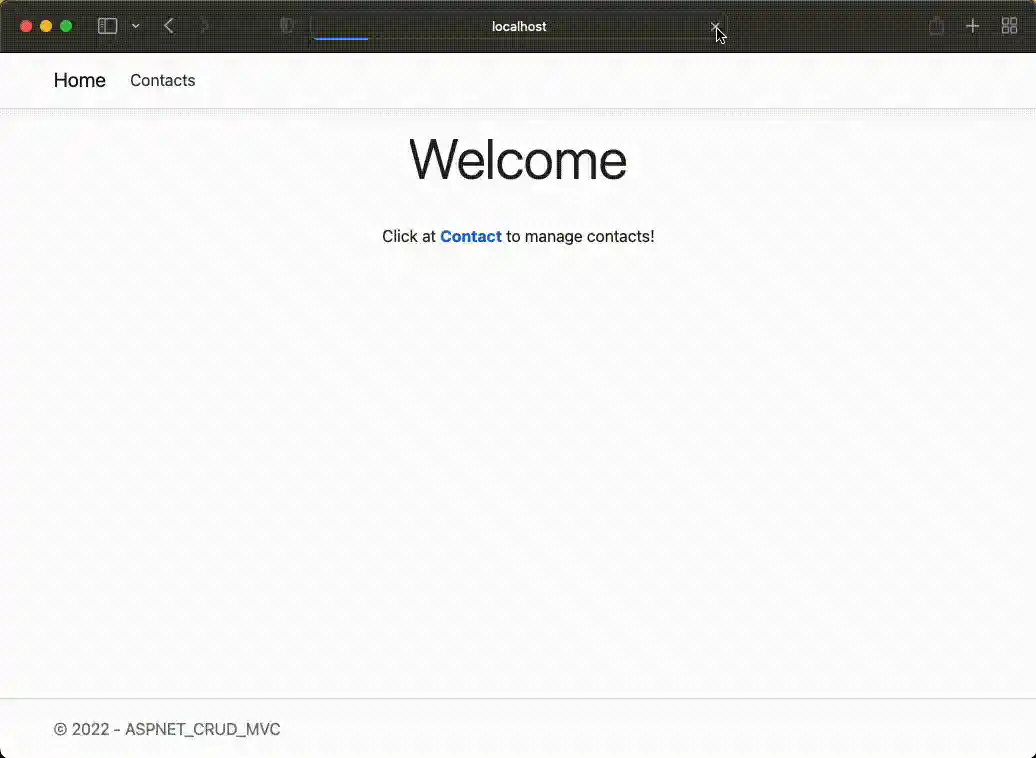1036x758 pixels.
Task: Go forward with the forward arrow
Action: click(x=204, y=26)
